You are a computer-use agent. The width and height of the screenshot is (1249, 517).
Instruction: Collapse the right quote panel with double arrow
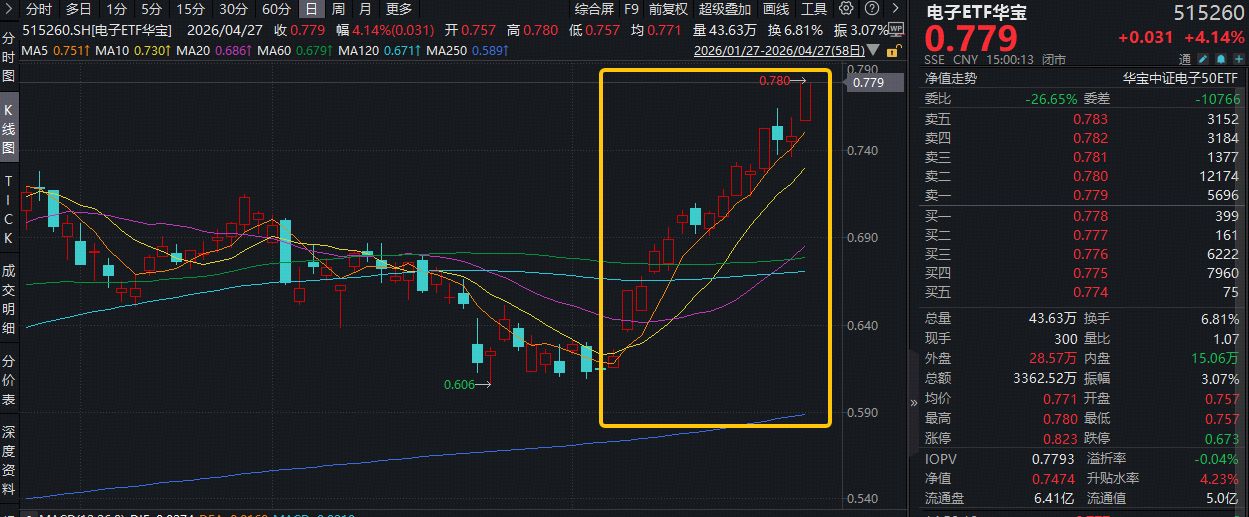click(912, 403)
